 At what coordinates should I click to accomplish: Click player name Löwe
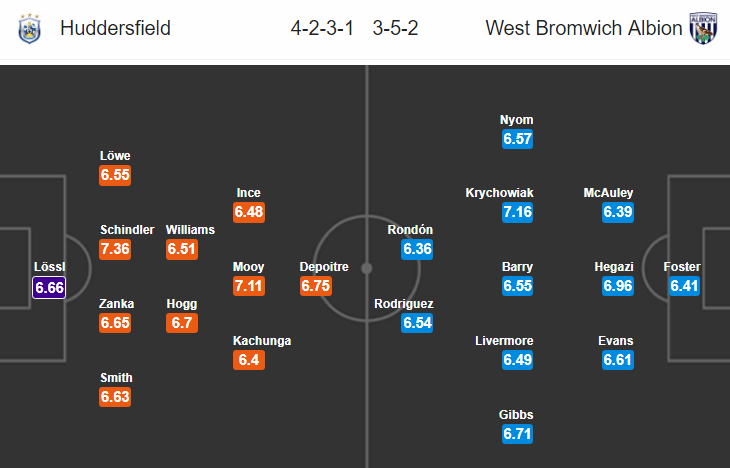click(115, 156)
